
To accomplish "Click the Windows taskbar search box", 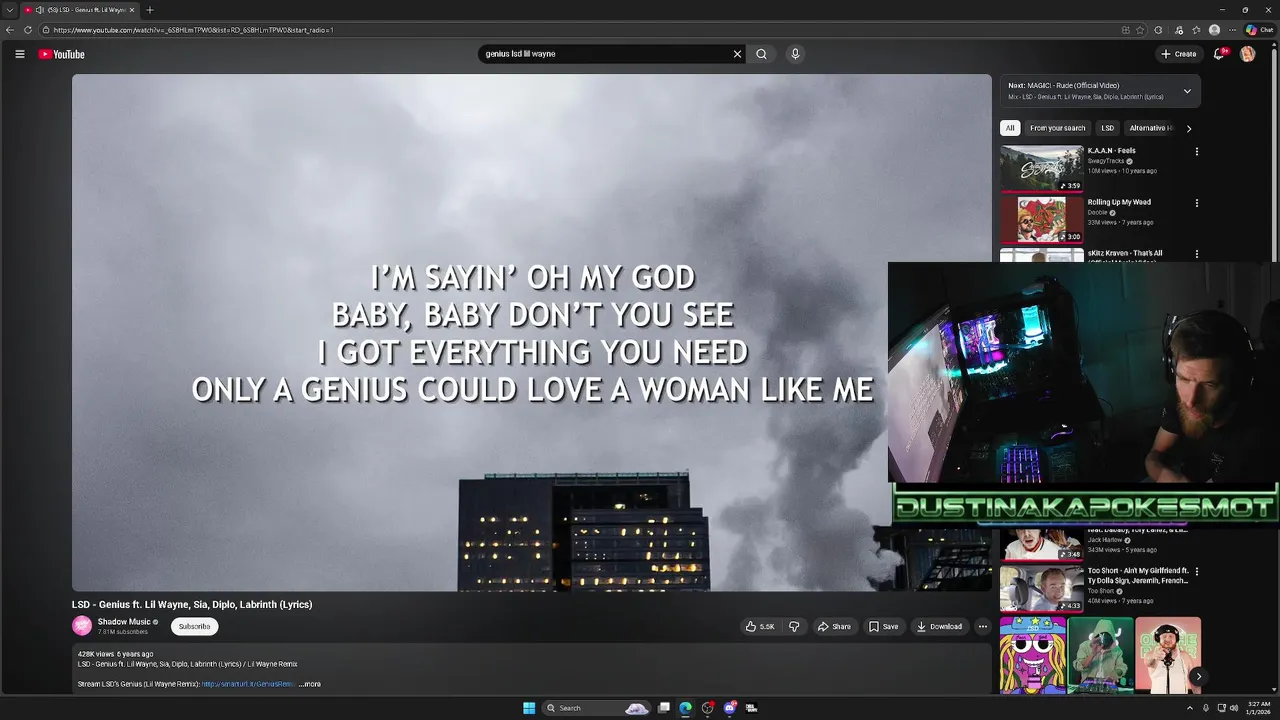I will (596, 708).
